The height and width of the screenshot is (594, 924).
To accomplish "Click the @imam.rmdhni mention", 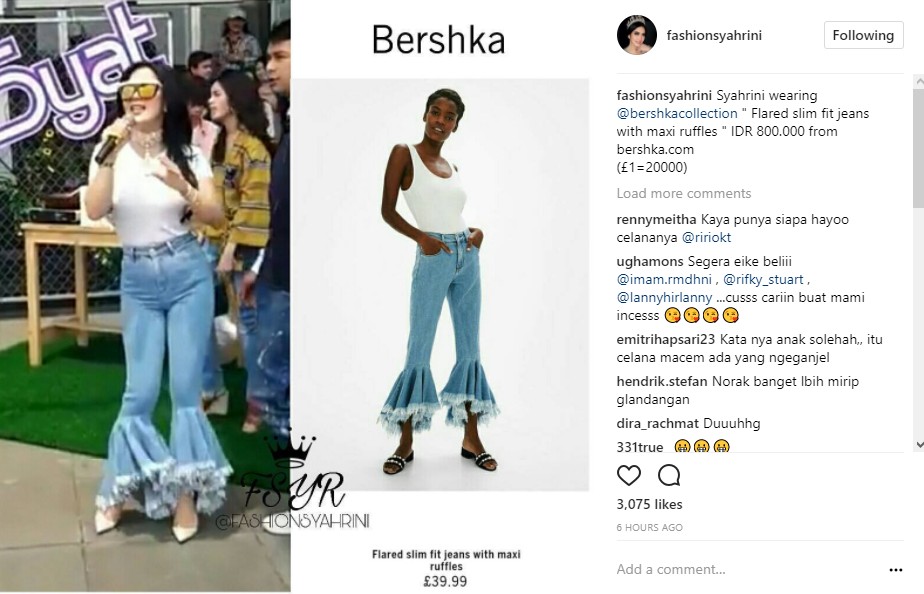I will point(664,279).
